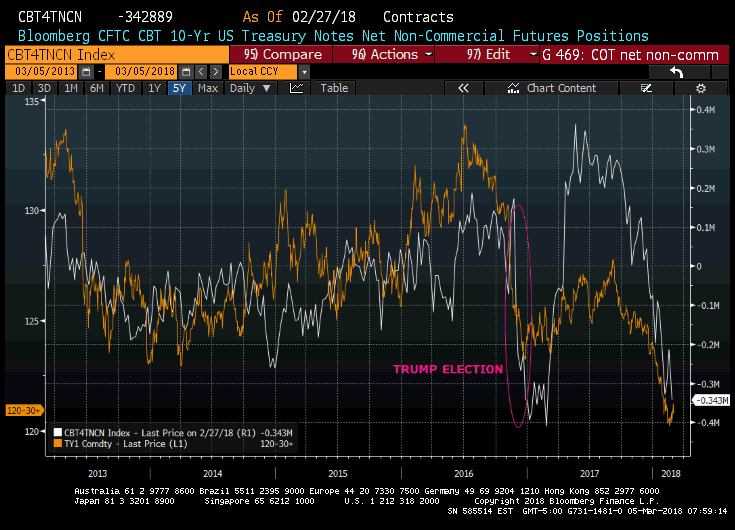This screenshot has width=735, height=530.
Task: Select the 6M time range tab
Action: pos(97,88)
